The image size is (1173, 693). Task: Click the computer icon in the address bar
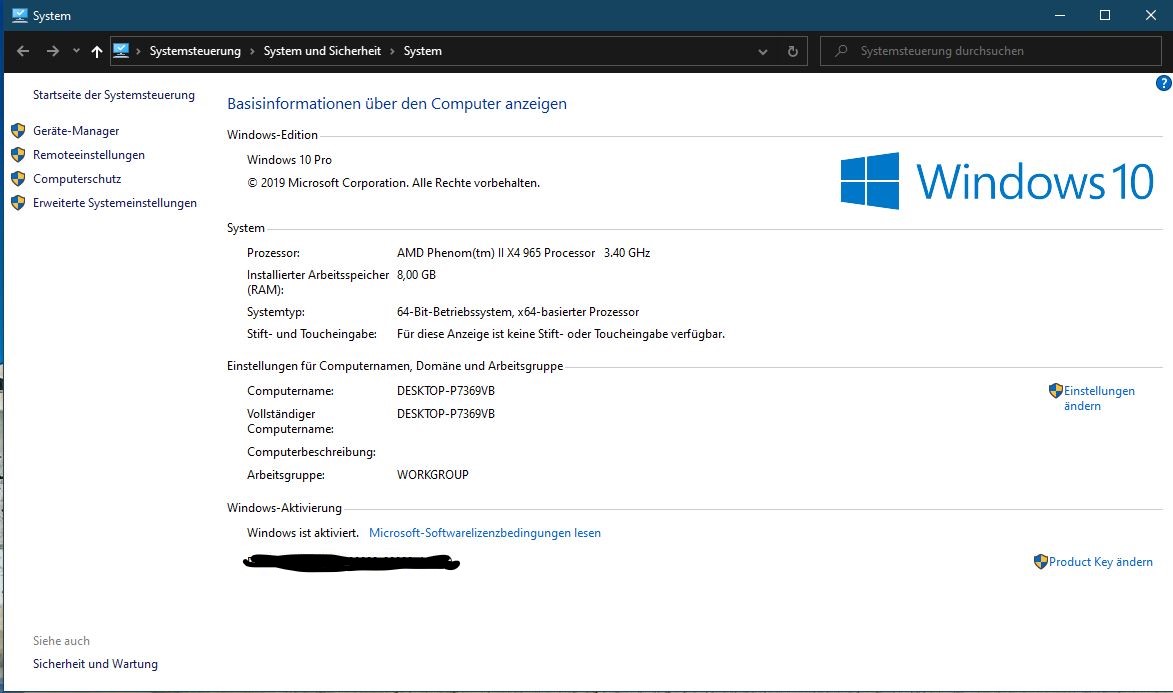click(x=121, y=51)
